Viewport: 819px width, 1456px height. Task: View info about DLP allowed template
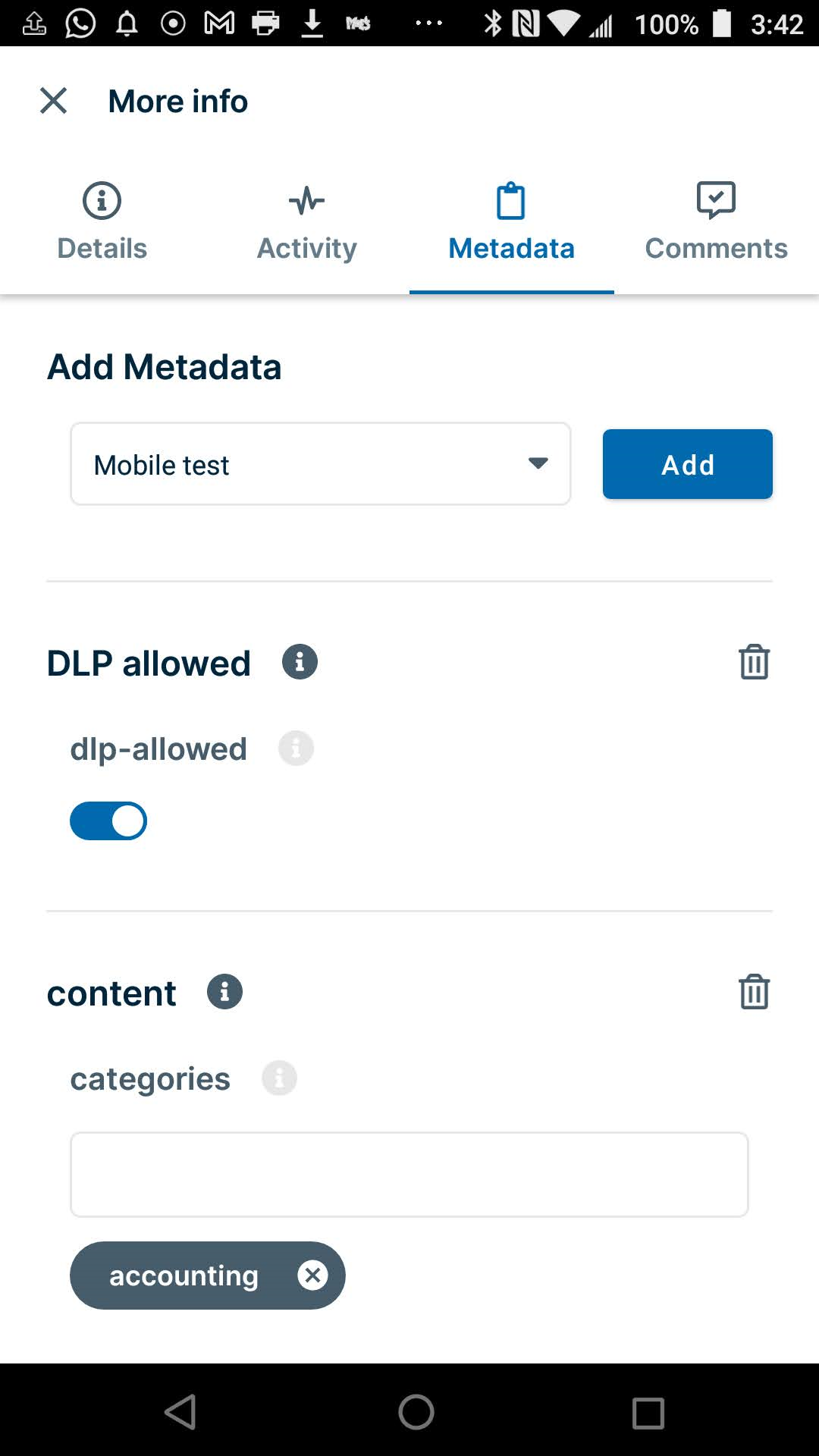click(300, 661)
